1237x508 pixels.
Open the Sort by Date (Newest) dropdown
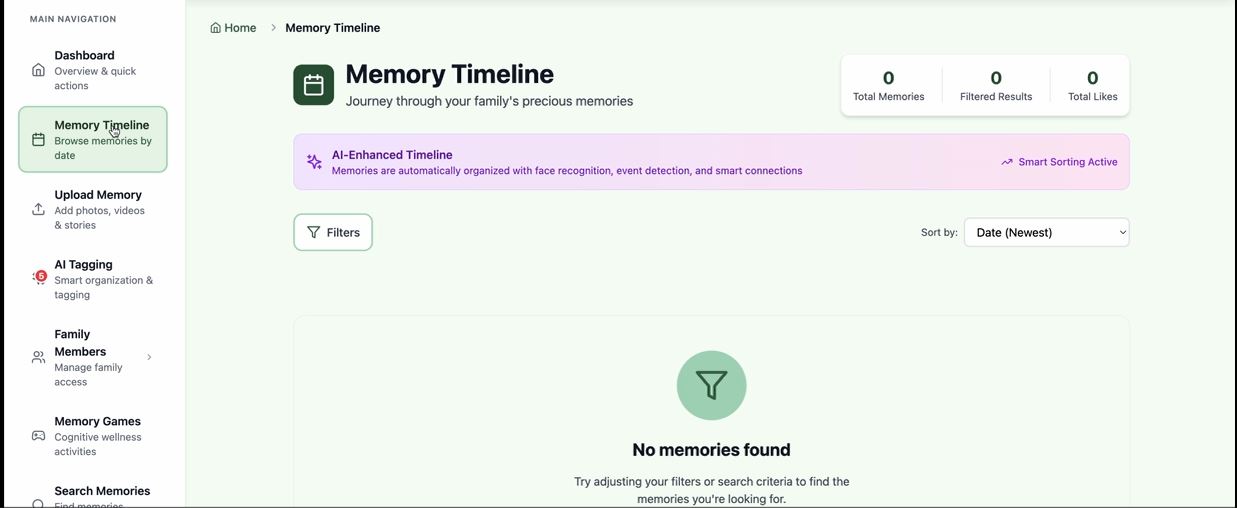1046,232
